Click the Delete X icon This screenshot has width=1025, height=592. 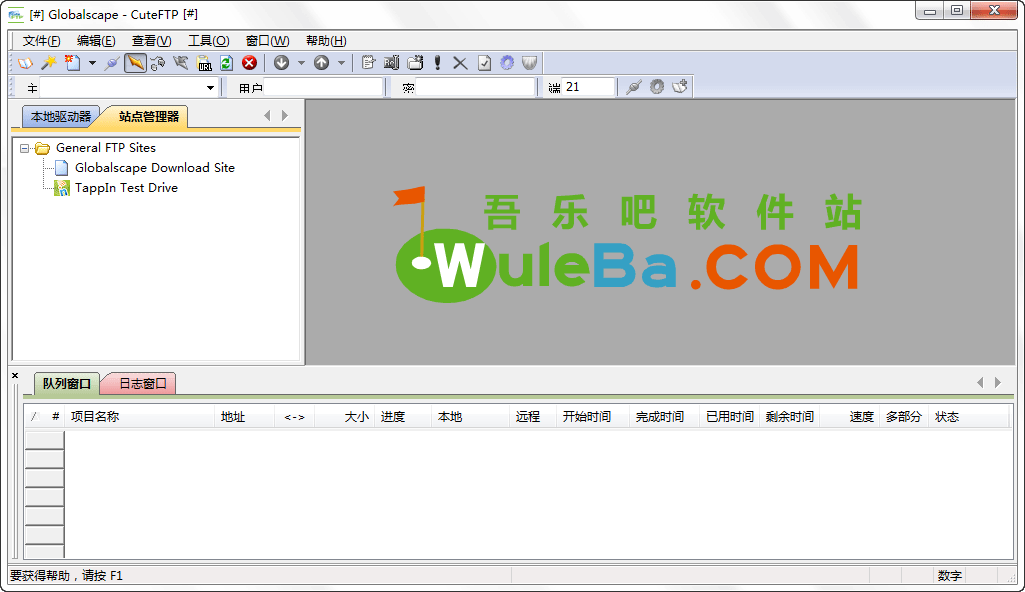[x=460, y=63]
